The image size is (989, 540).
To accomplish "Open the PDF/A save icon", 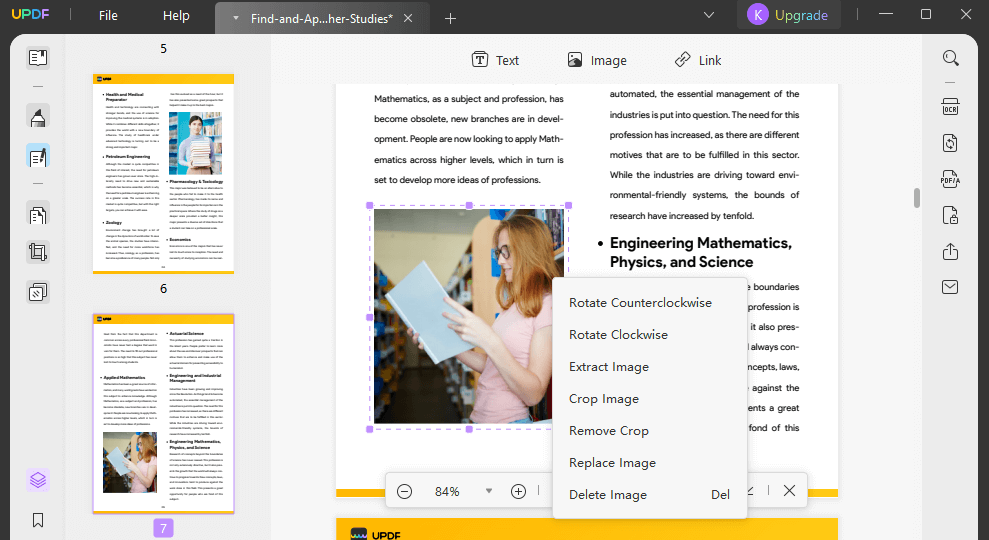I will coord(951,180).
